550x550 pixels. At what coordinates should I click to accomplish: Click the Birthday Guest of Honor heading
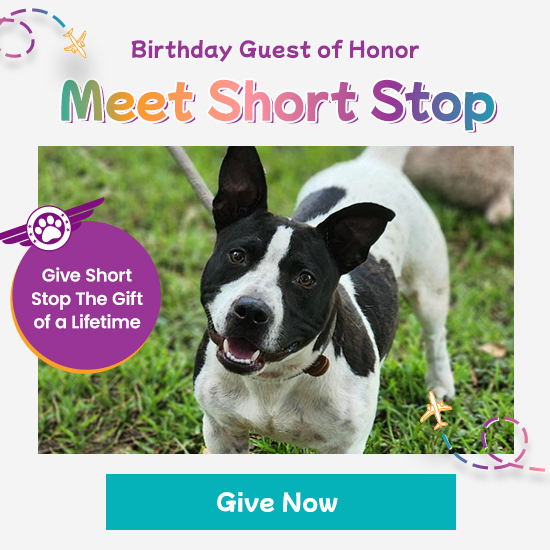click(x=275, y=49)
